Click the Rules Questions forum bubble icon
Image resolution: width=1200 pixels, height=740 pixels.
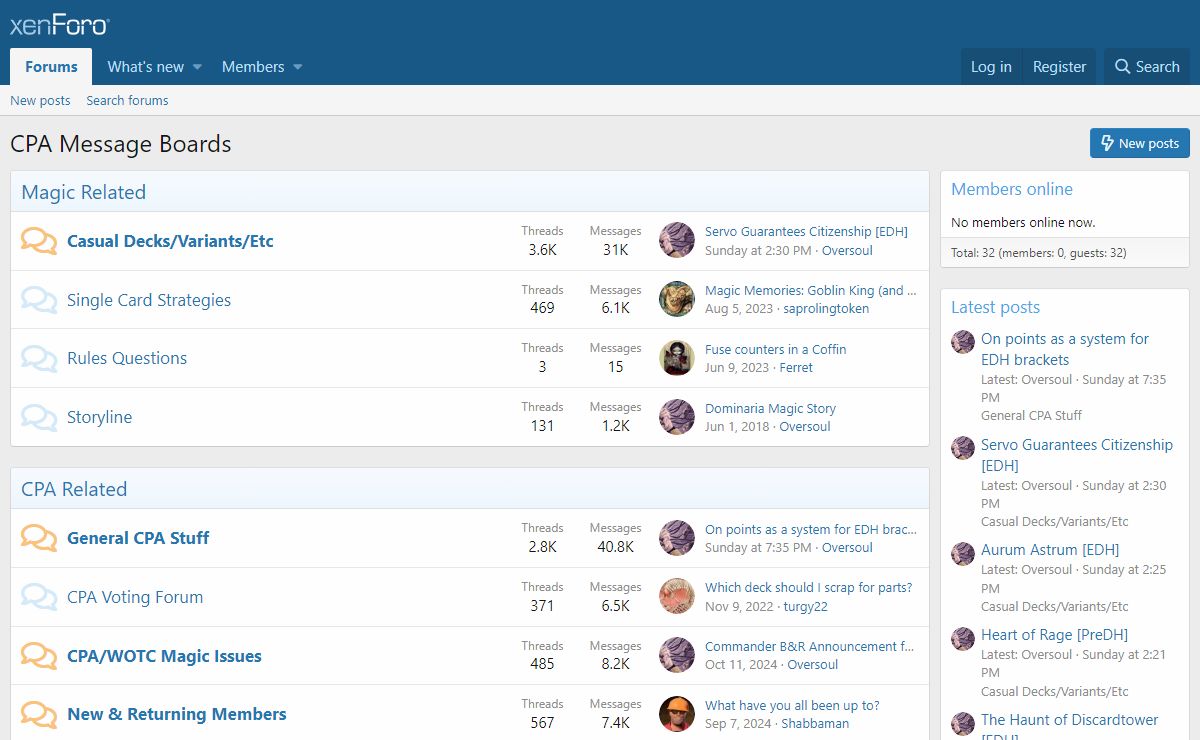tap(39, 358)
